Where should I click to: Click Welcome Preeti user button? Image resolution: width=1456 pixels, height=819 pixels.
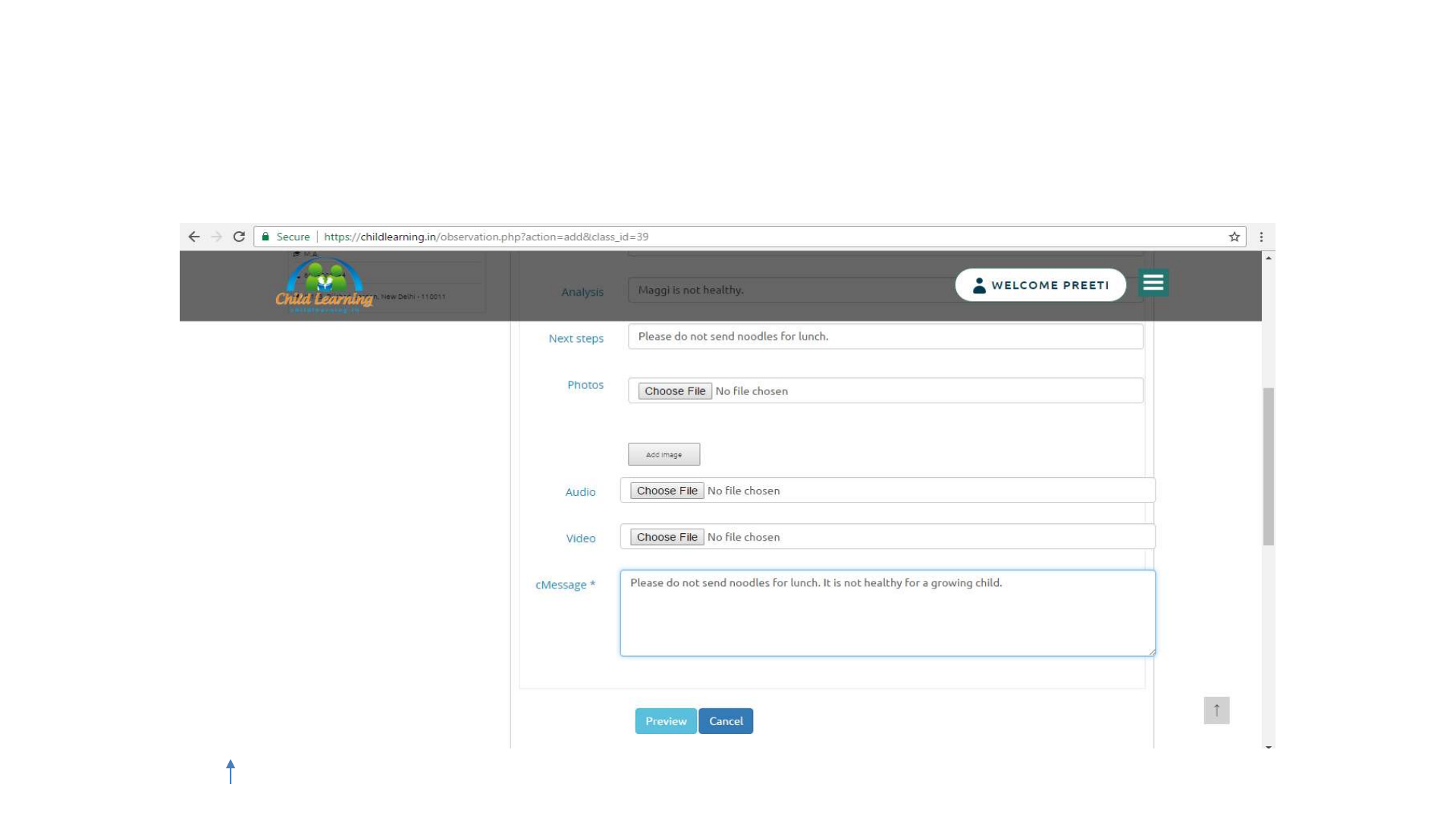tap(1040, 285)
